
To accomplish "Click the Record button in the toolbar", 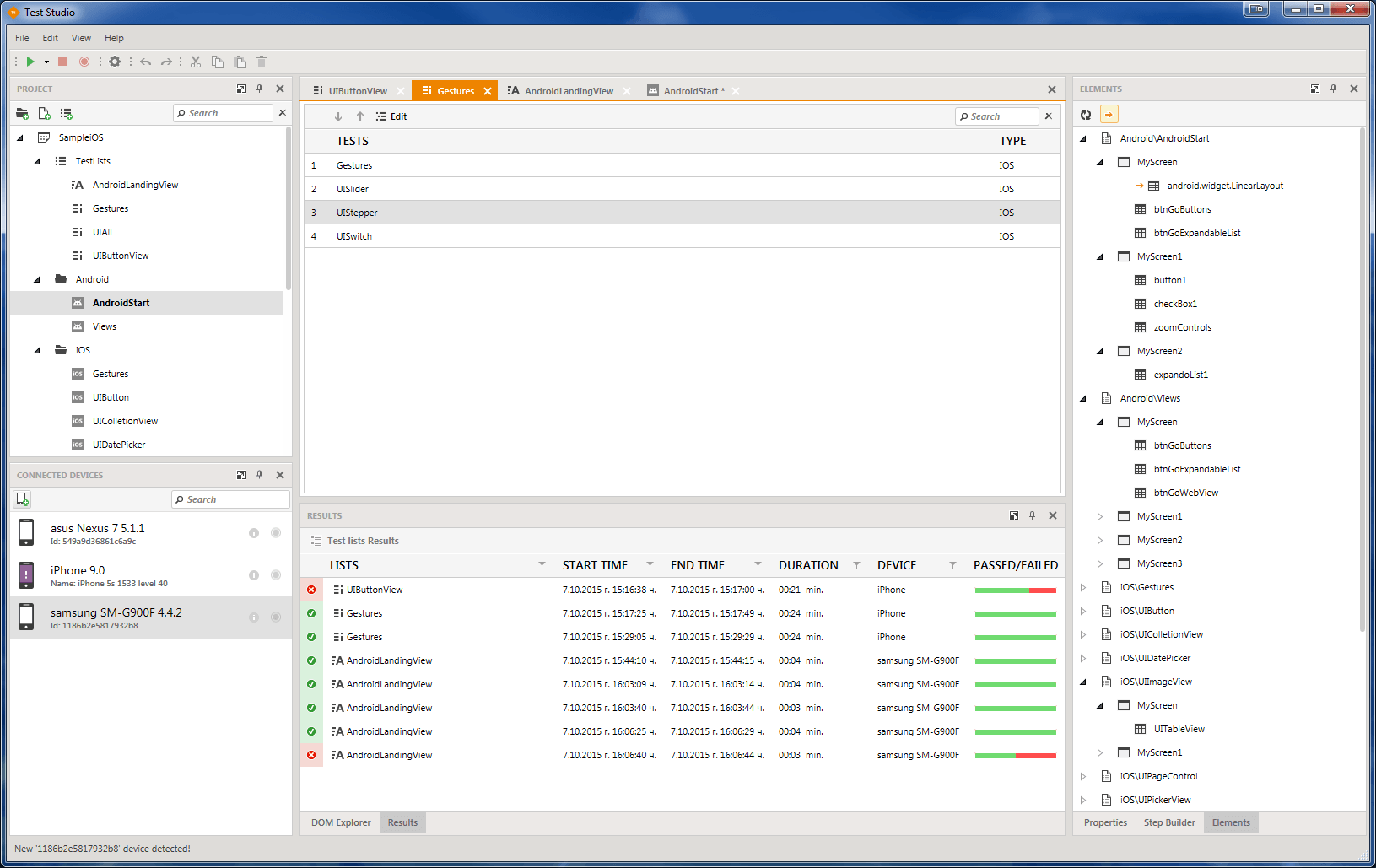I will [84, 62].
